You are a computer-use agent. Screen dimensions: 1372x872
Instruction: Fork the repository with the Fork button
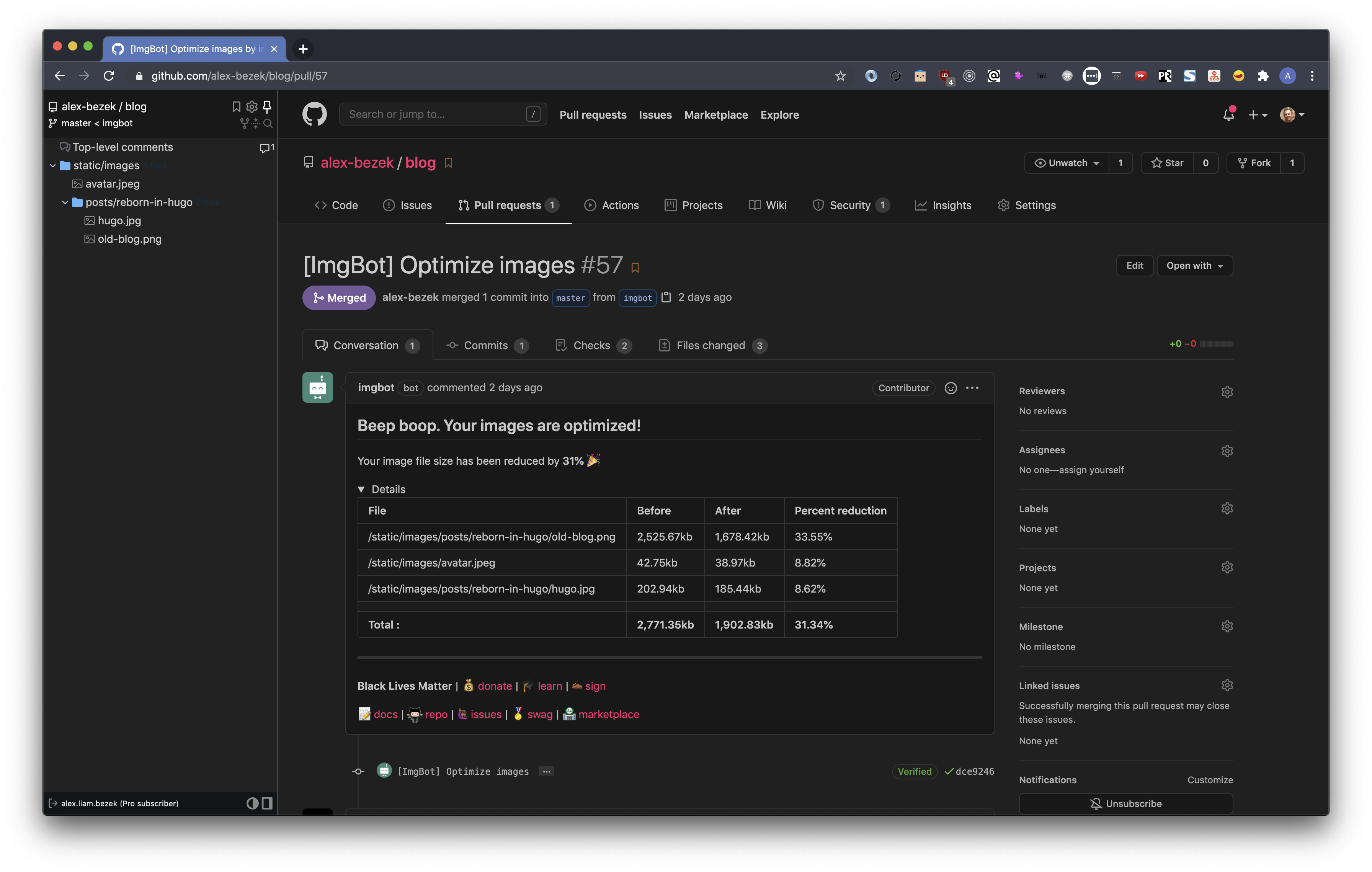click(1253, 163)
